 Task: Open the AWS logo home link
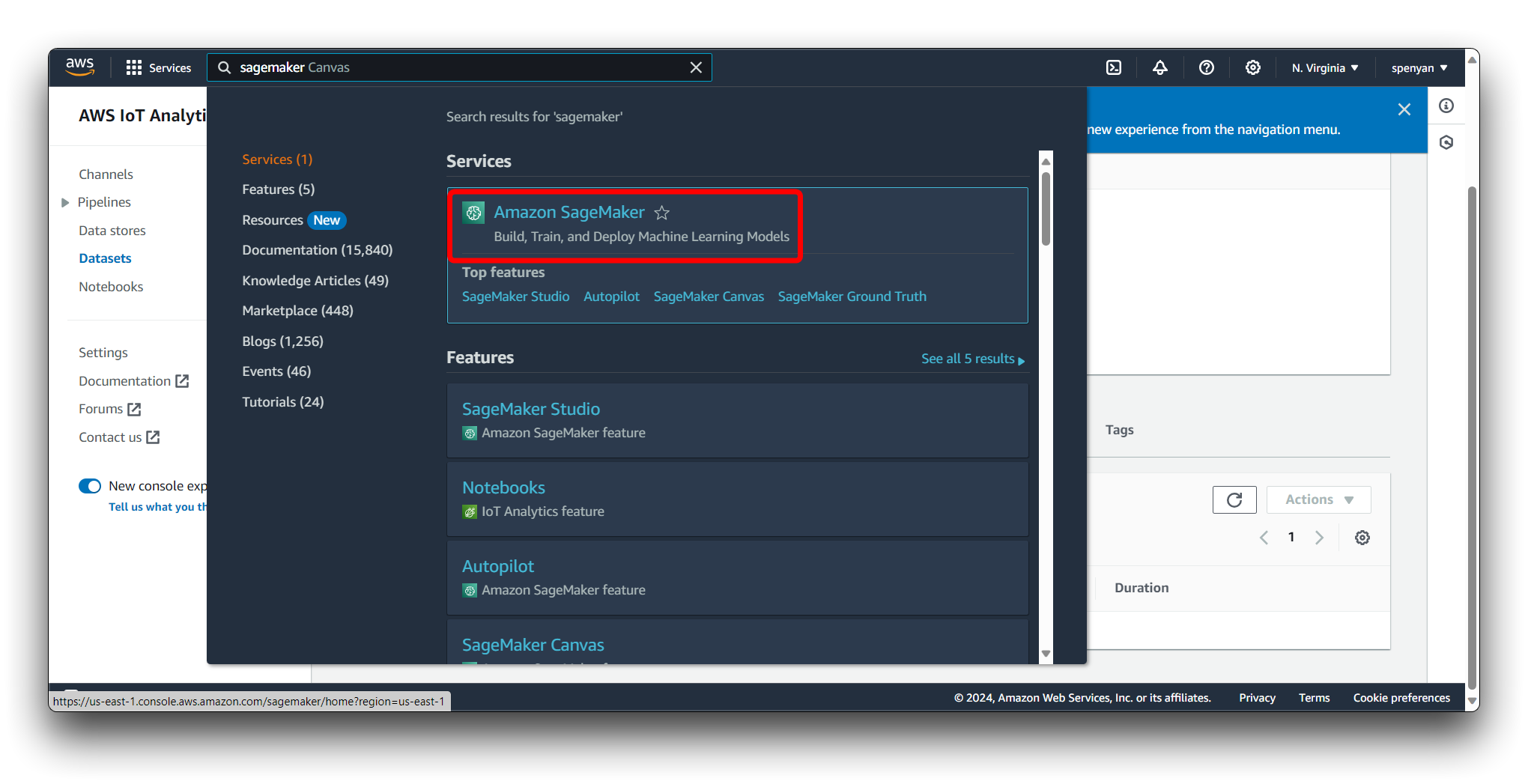pyautogui.click(x=79, y=67)
